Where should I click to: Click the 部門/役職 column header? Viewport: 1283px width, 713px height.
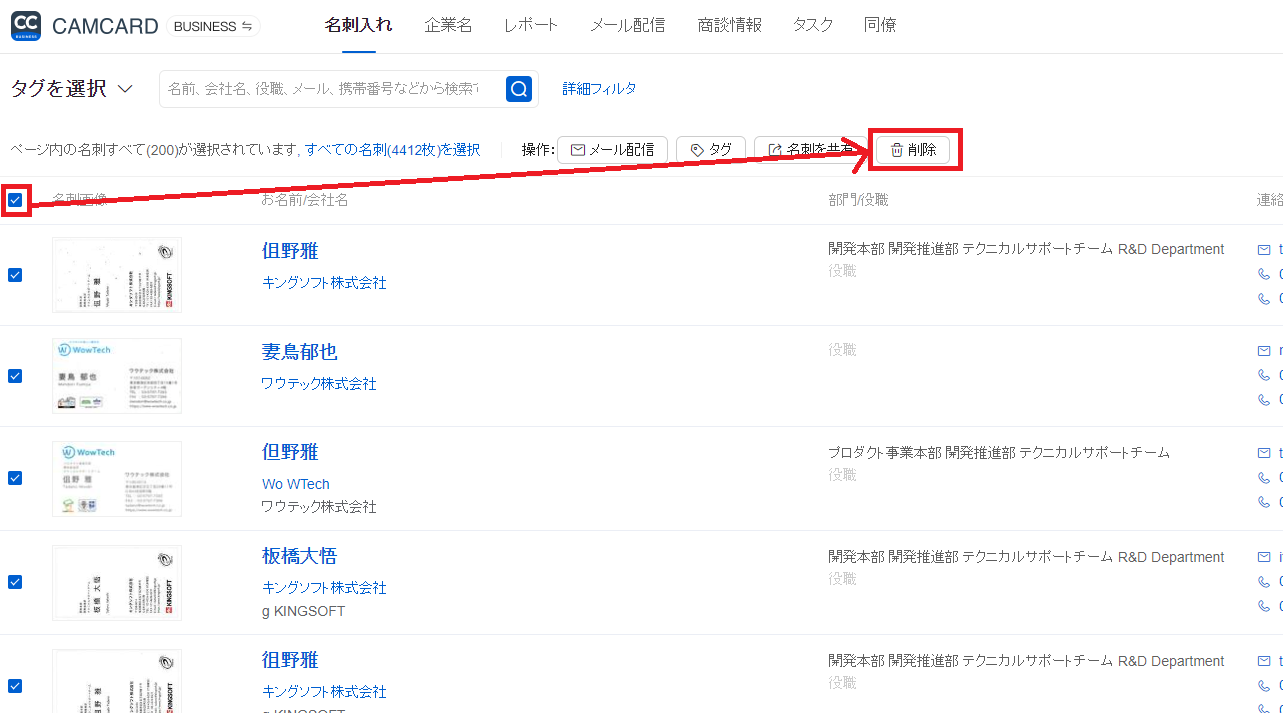858,200
